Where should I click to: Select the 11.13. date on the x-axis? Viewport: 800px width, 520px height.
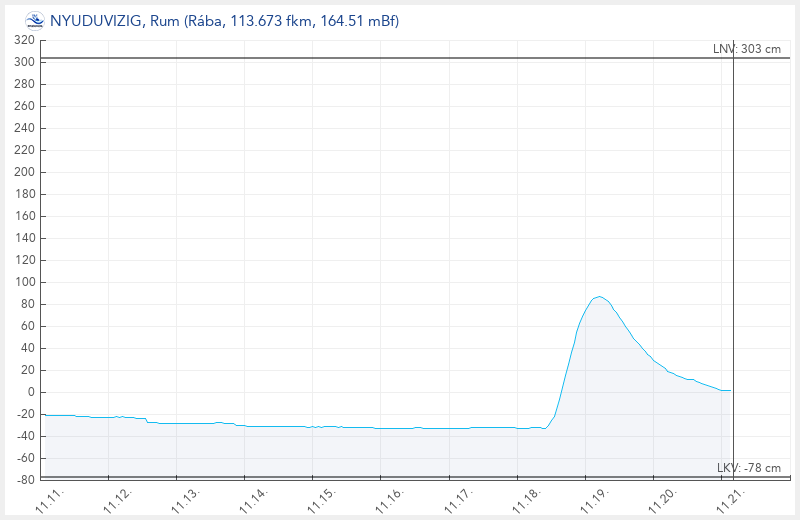coord(186,502)
